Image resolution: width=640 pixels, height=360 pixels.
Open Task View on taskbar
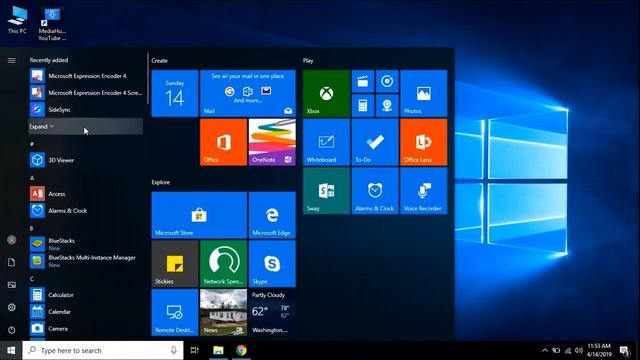point(195,350)
